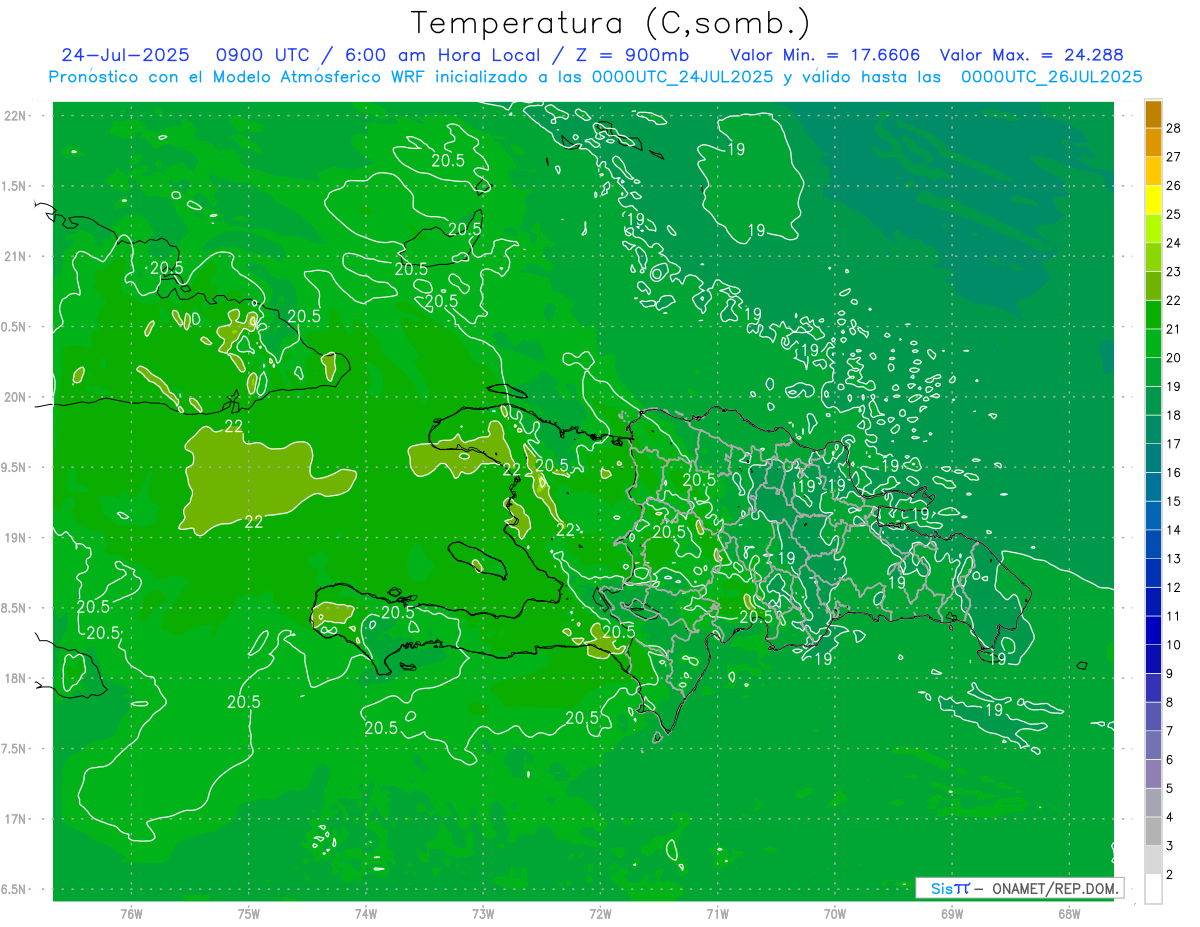Image resolution: width=1200 pixels, height=927 pixels.
Task: Click the '22N' latitude tick label
Action: click(x=14, y=116)
